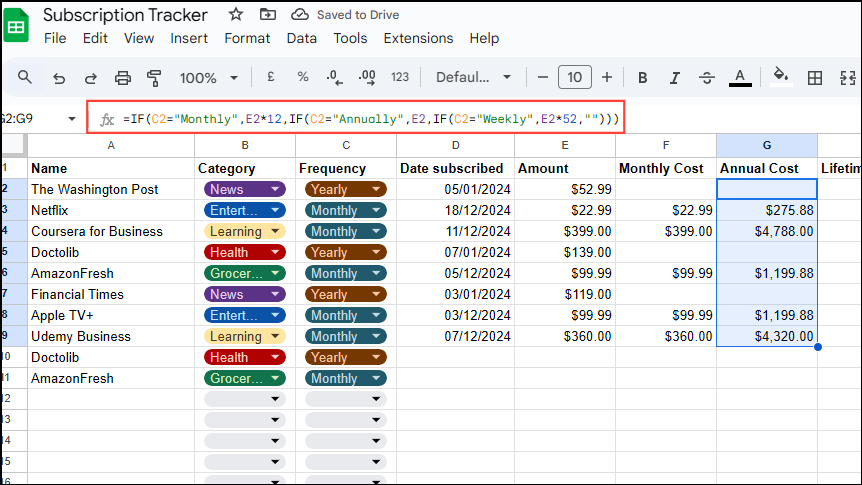Viewport: 862px width, 485px height.
Task: Click the Saved to Drive cloud icon
Action: [x=300, y=14]
